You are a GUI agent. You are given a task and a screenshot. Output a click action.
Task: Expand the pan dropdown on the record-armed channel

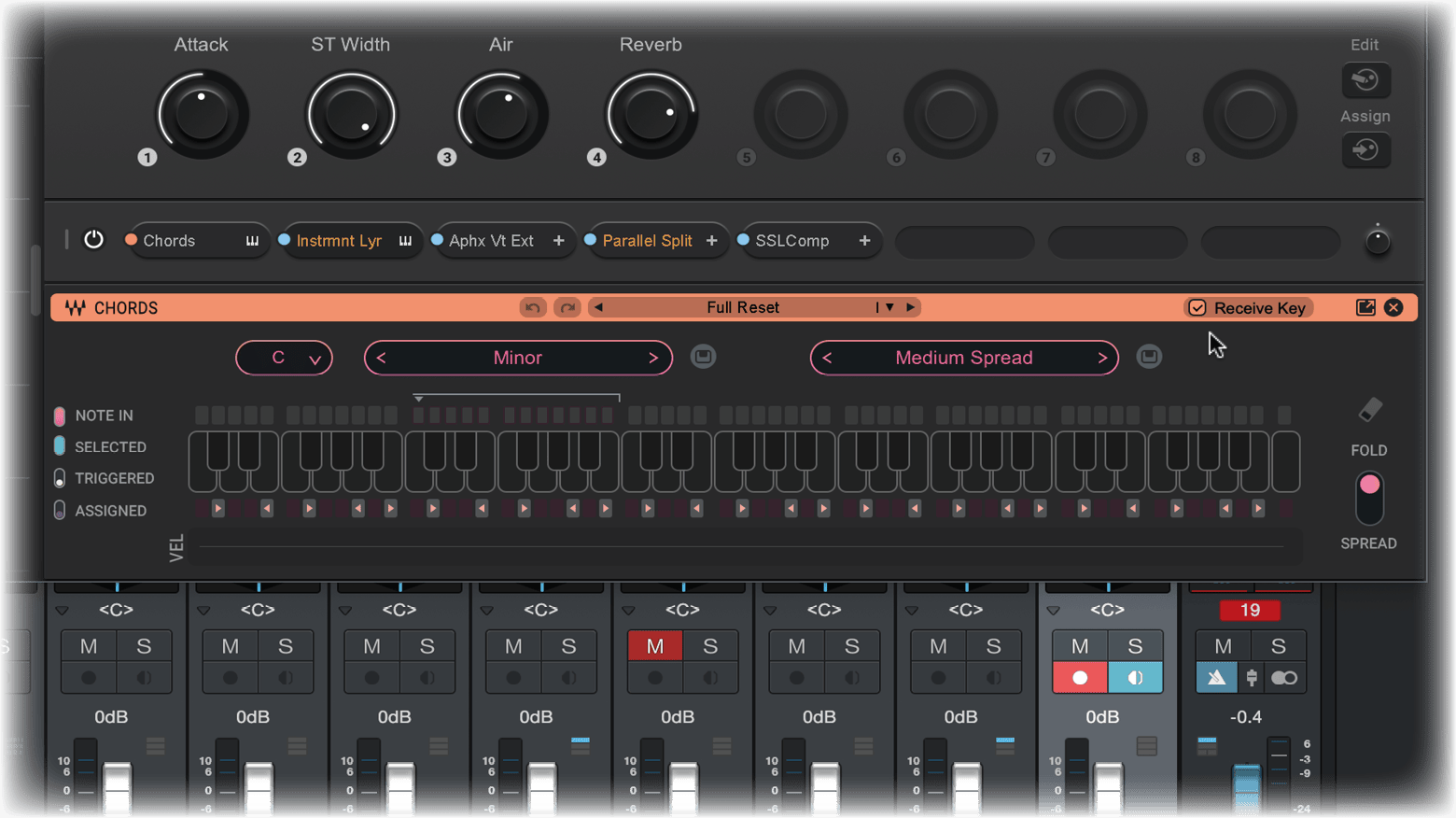[1053, 611]
